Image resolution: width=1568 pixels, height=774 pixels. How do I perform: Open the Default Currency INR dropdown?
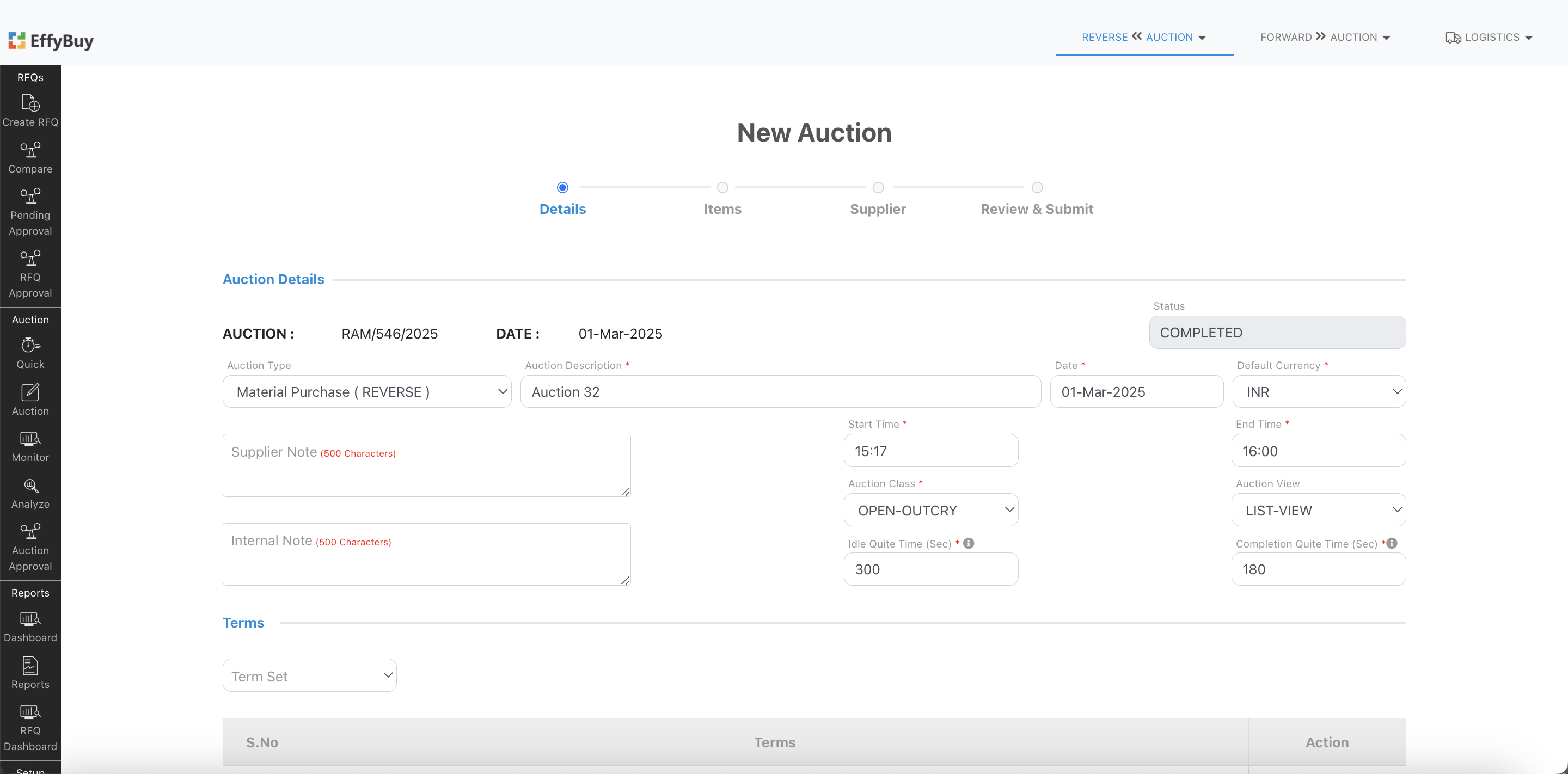pos(1319,392)
